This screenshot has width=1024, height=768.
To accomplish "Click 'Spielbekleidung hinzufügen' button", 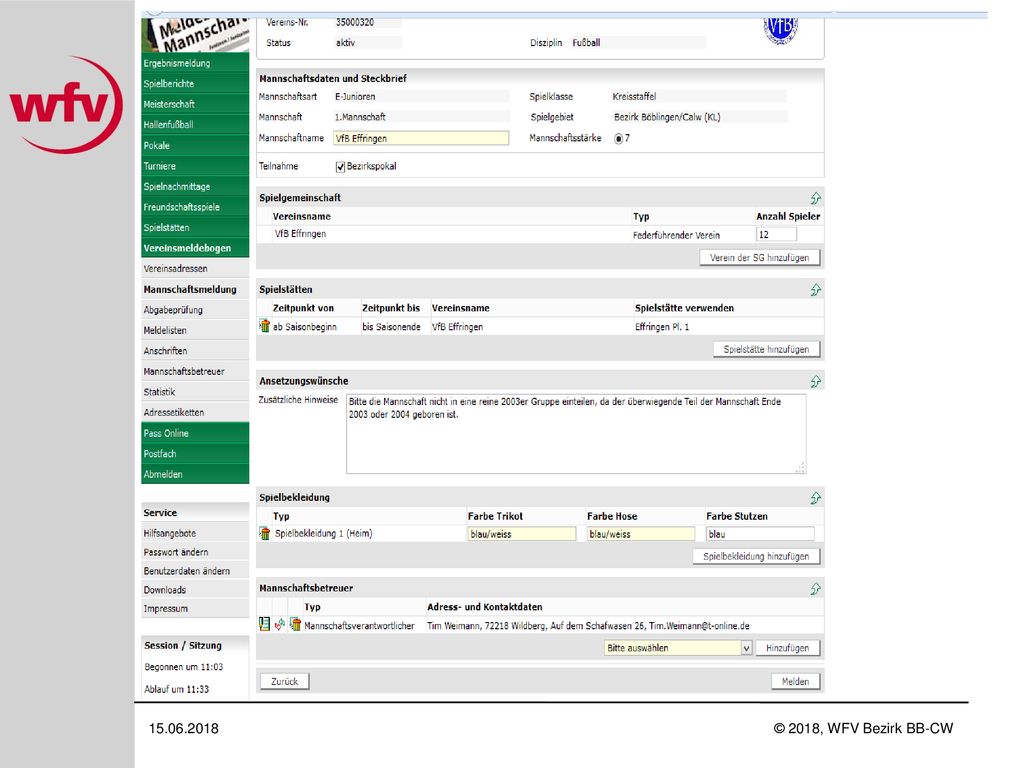I will click(756, 556).
